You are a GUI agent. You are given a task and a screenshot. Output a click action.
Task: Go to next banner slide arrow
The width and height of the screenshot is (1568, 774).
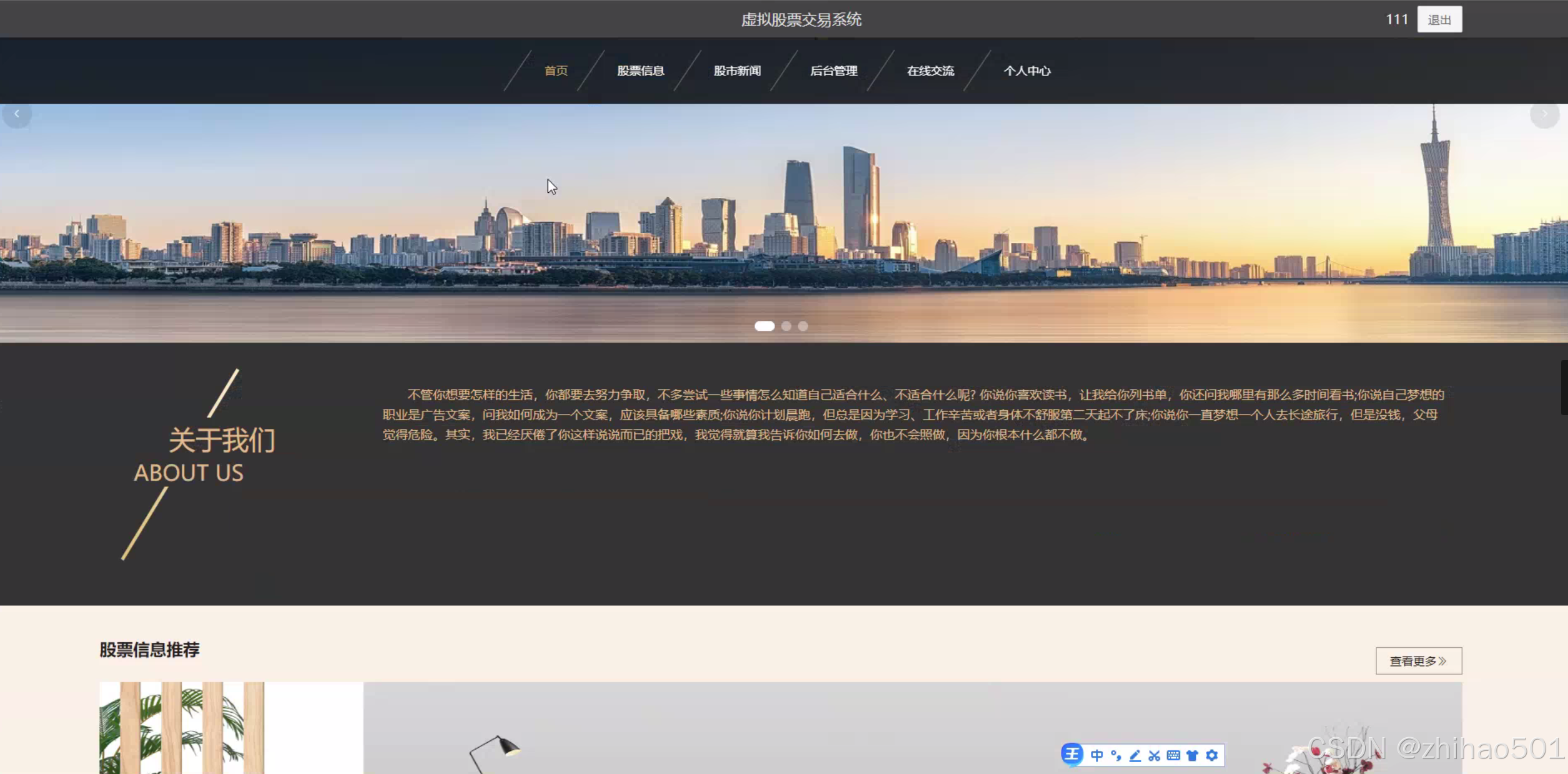[1544, 114]
